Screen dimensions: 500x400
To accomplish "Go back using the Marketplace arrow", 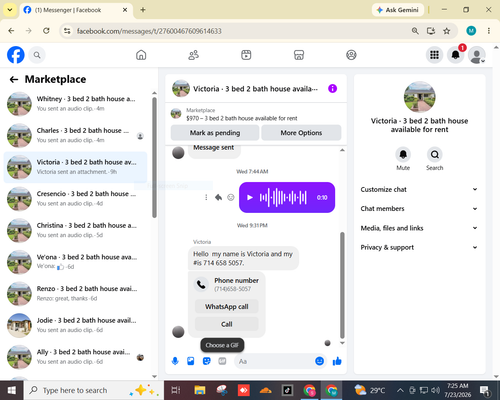I will [14, 79].
